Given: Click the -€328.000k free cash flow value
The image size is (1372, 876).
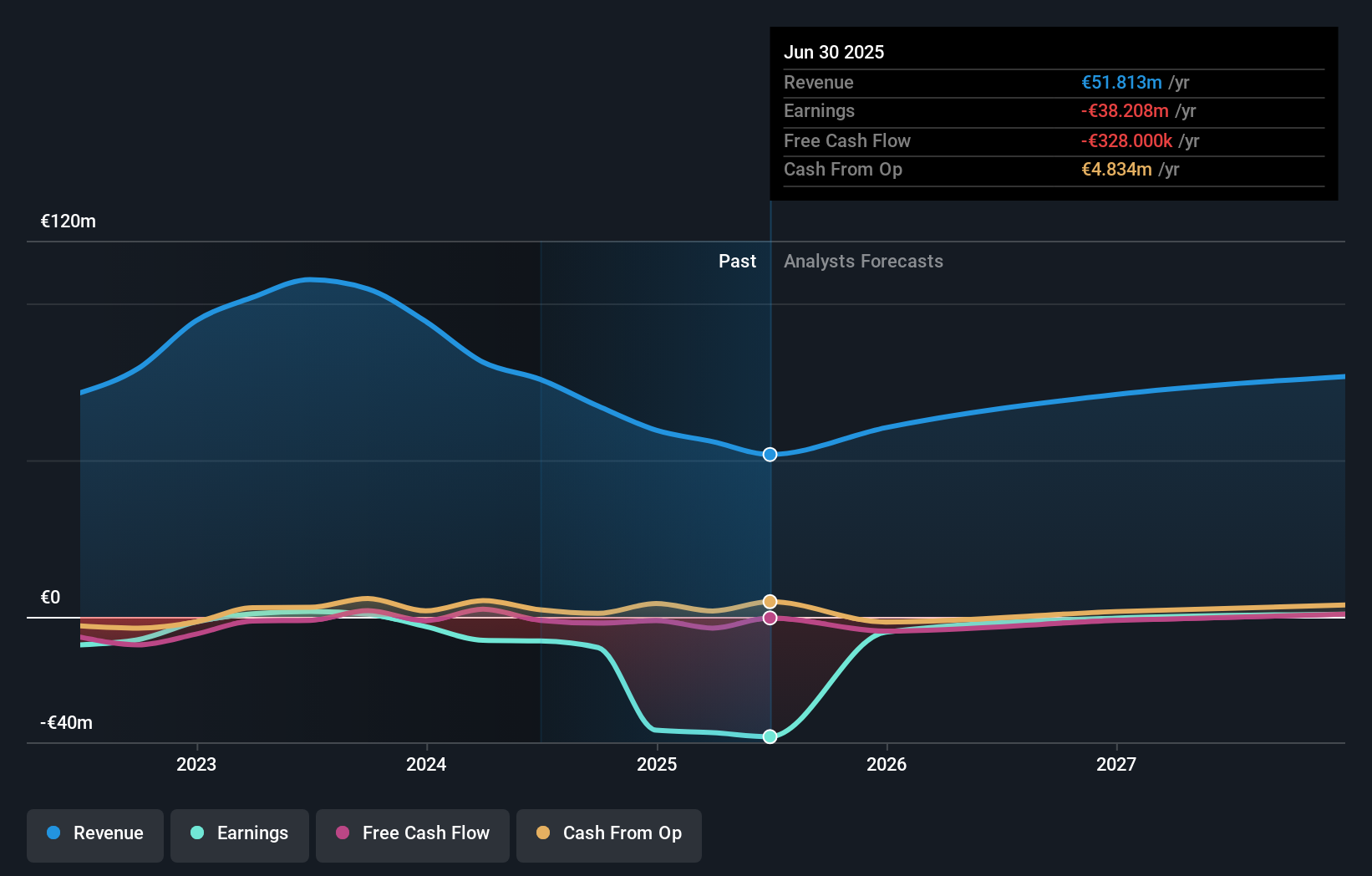Looking at the screenshot, I should point(1126,141).
